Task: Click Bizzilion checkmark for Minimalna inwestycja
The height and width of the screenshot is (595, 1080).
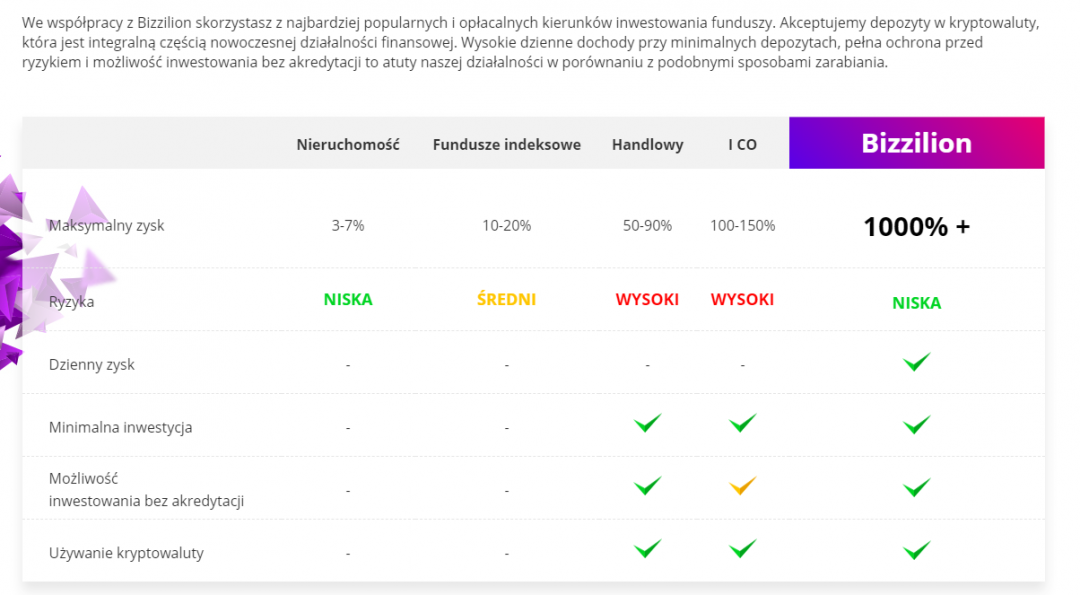Action: [x=916, y=426]
